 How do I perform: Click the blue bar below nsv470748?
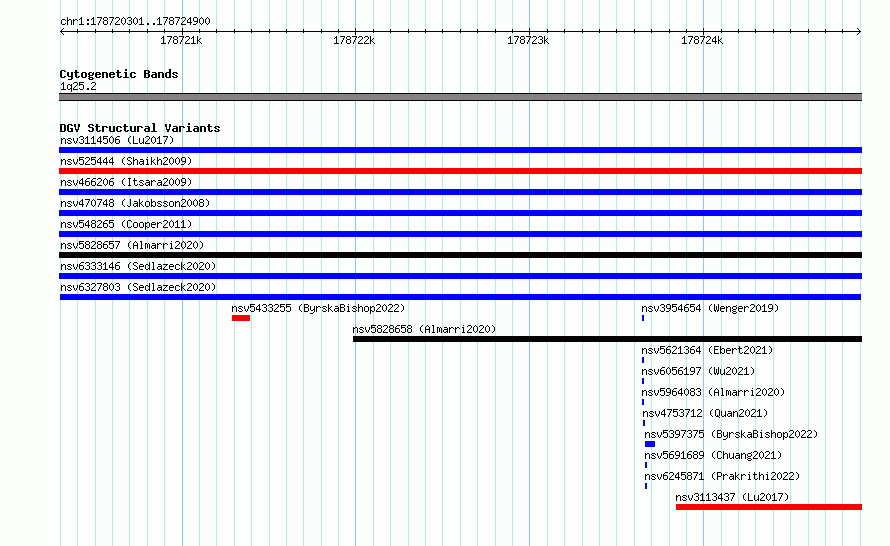pyautogui.click(x=460, y=213)
